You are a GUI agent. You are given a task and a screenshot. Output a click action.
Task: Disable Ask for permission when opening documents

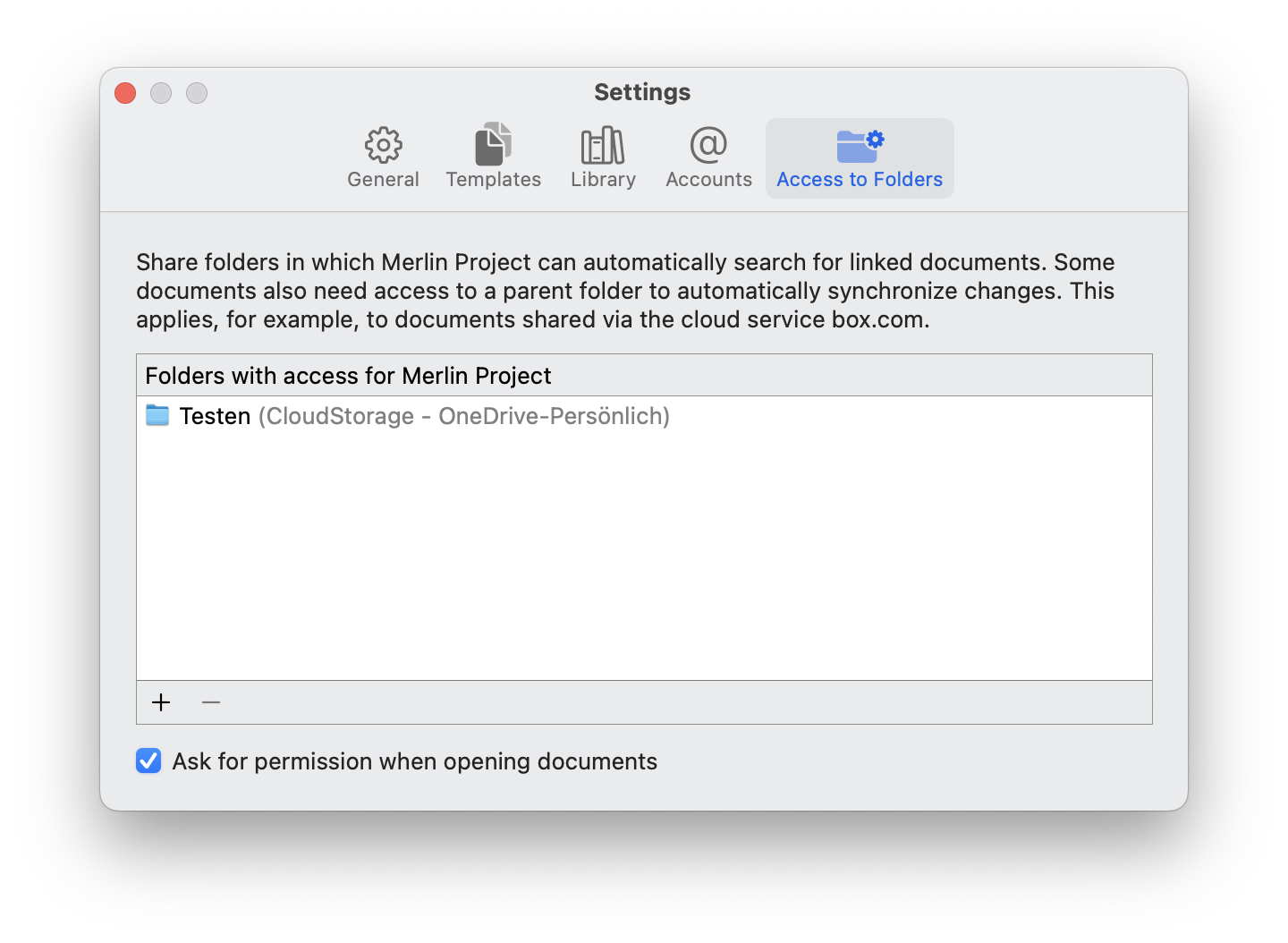click(x=148, y=760)
